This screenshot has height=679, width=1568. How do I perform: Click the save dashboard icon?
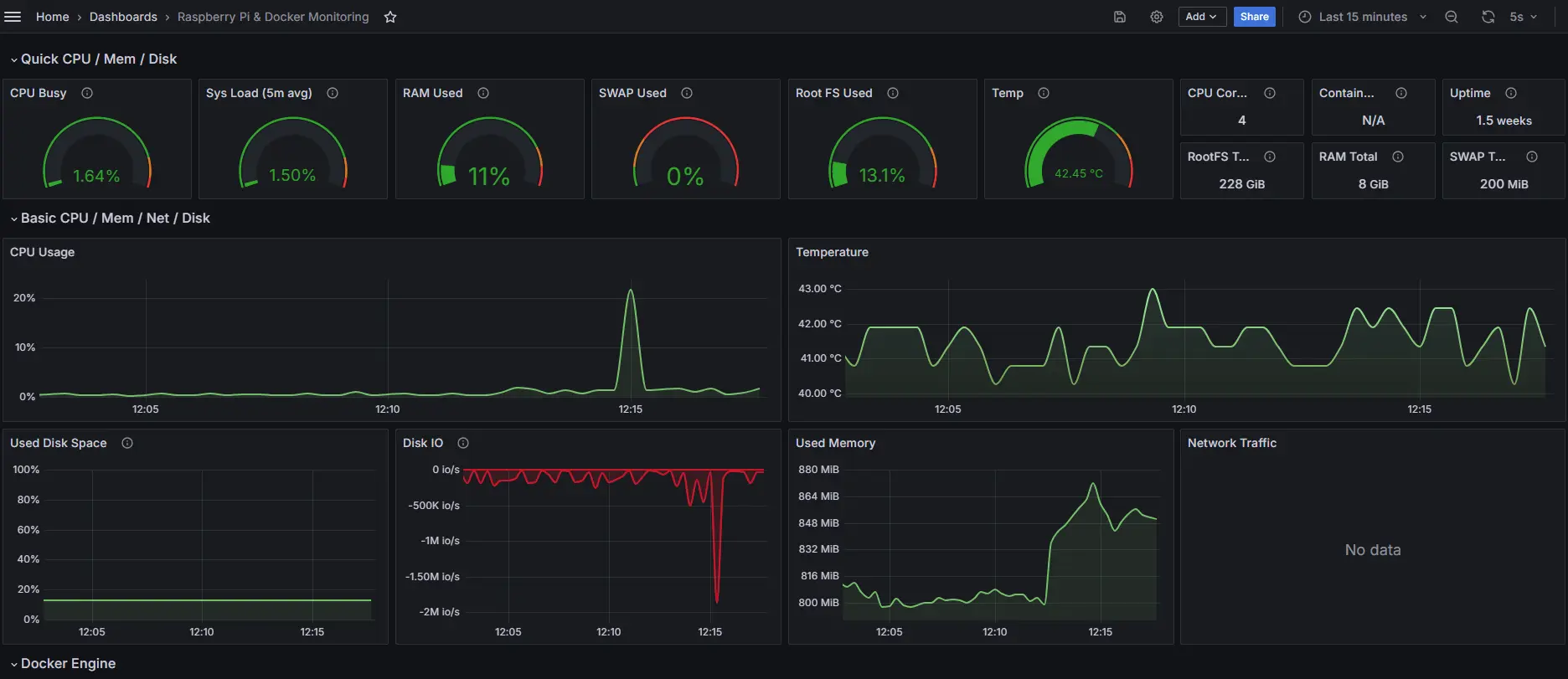1120,17
